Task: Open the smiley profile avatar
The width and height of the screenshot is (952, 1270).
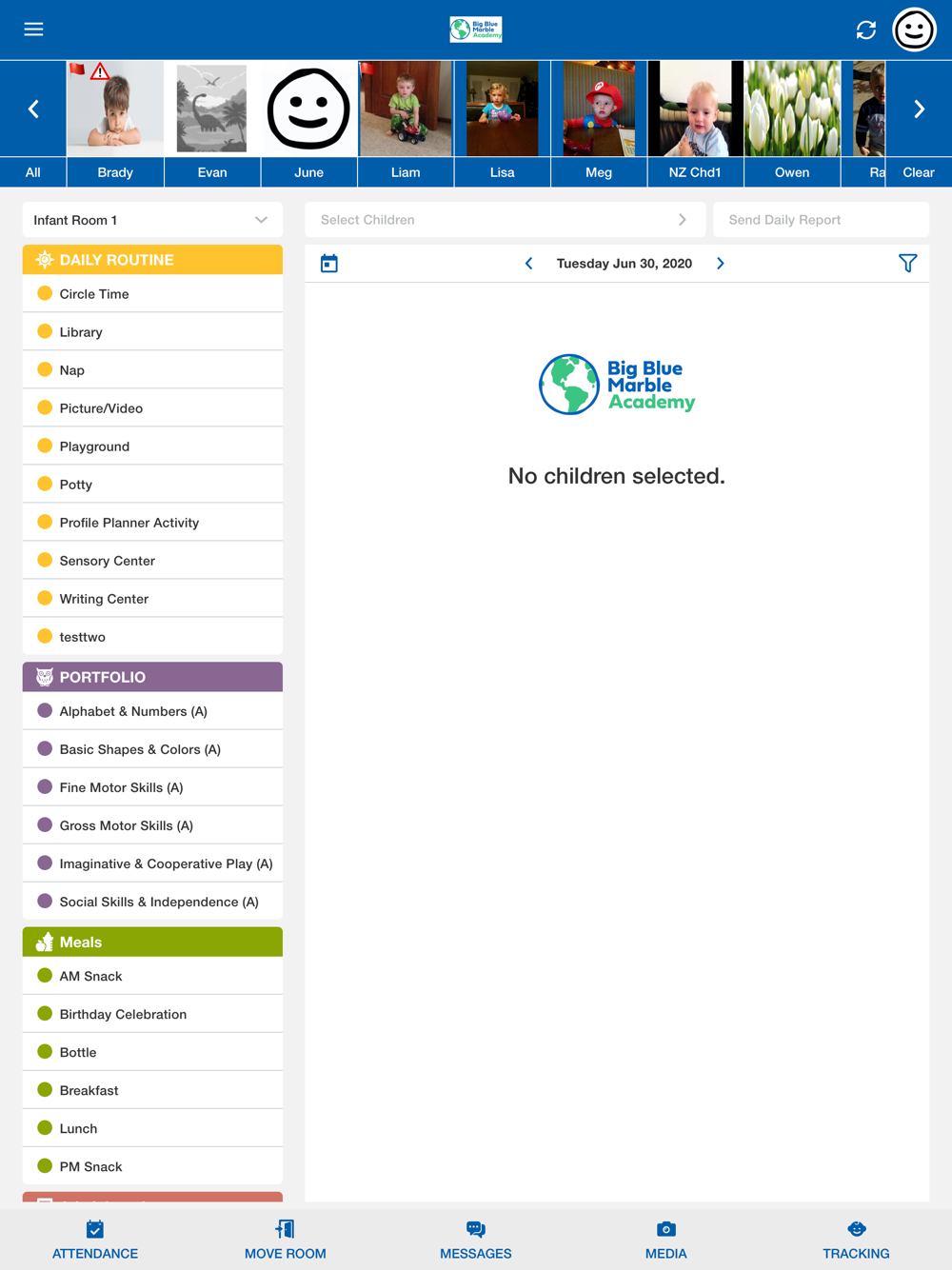Action: (x=914, y=30)
